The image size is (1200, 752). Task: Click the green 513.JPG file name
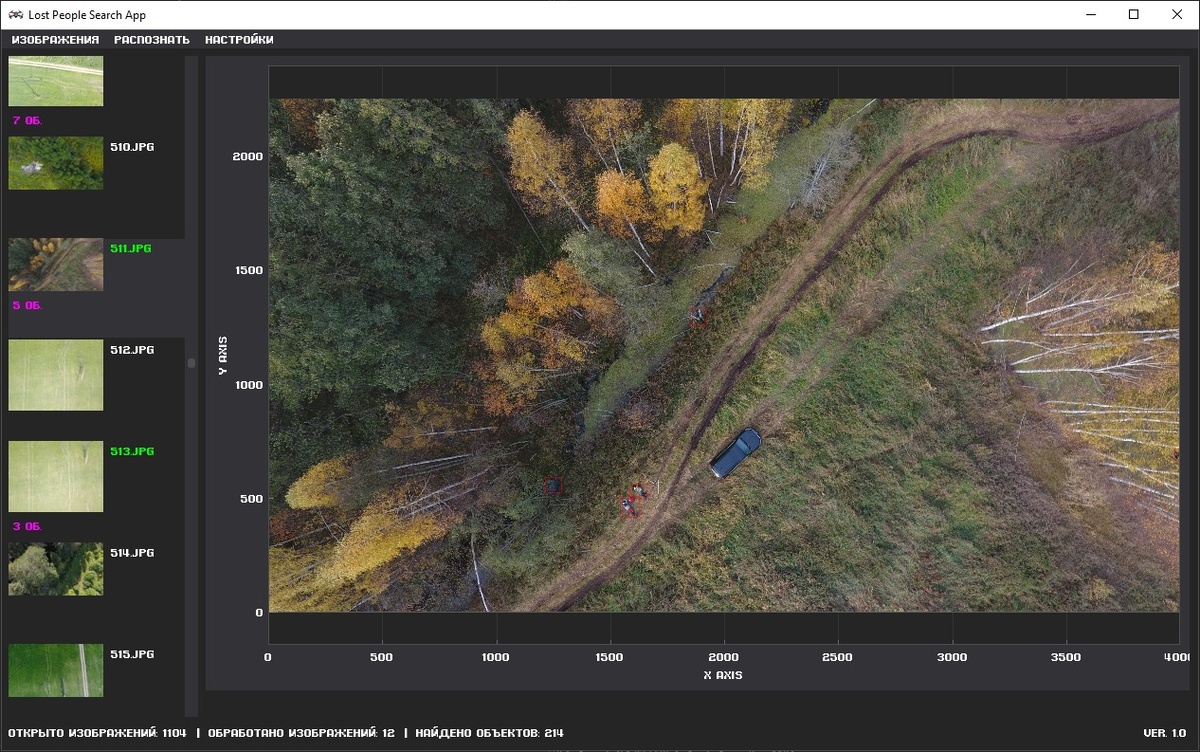(132, 451)
